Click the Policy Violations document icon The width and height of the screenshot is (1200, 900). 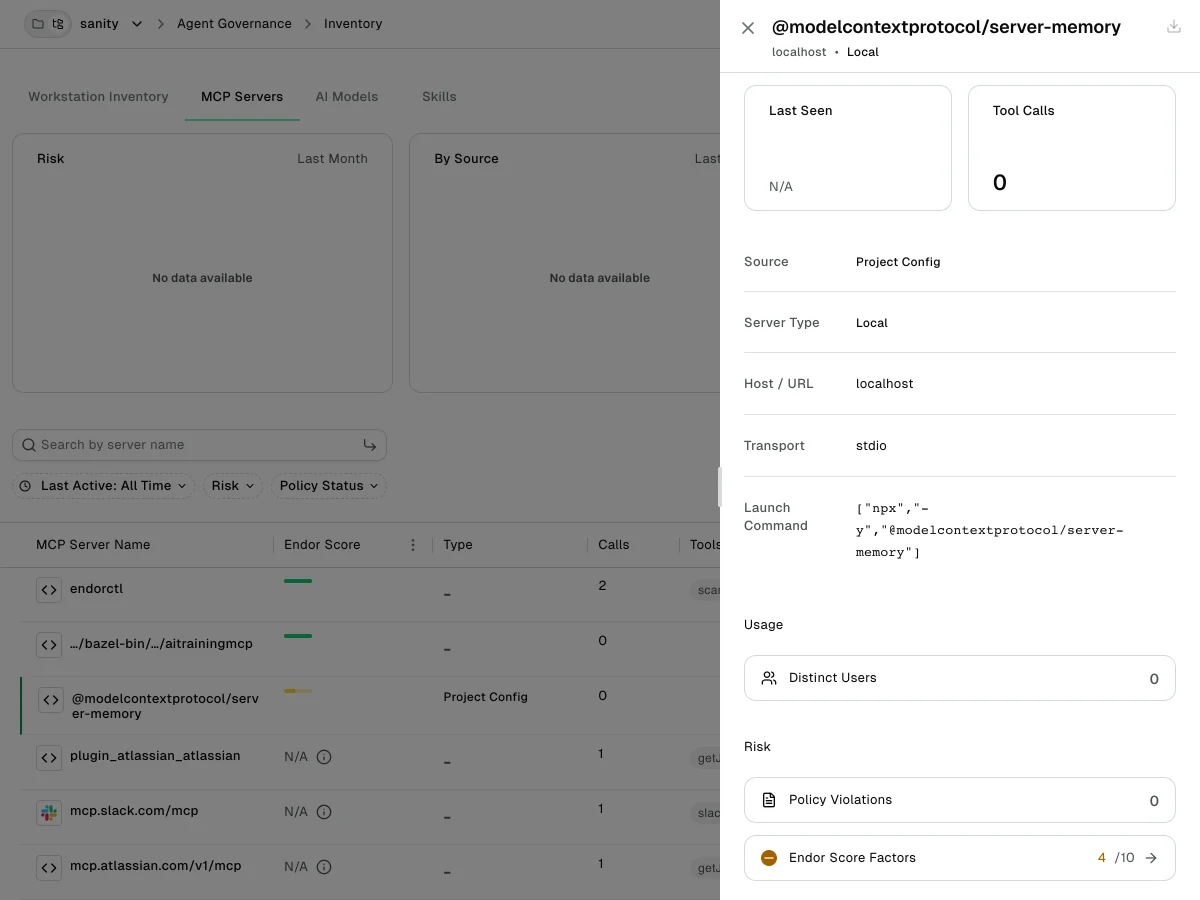(769, 800)
